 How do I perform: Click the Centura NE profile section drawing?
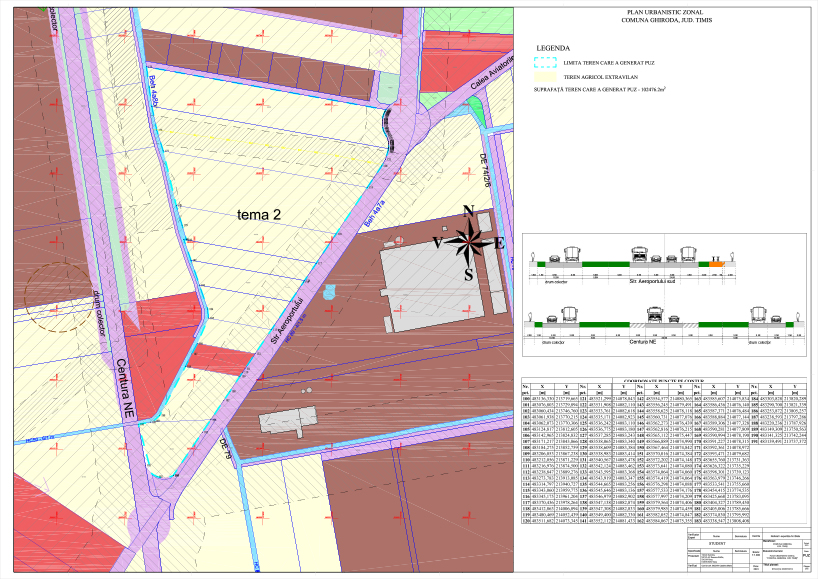coord(665,322)
